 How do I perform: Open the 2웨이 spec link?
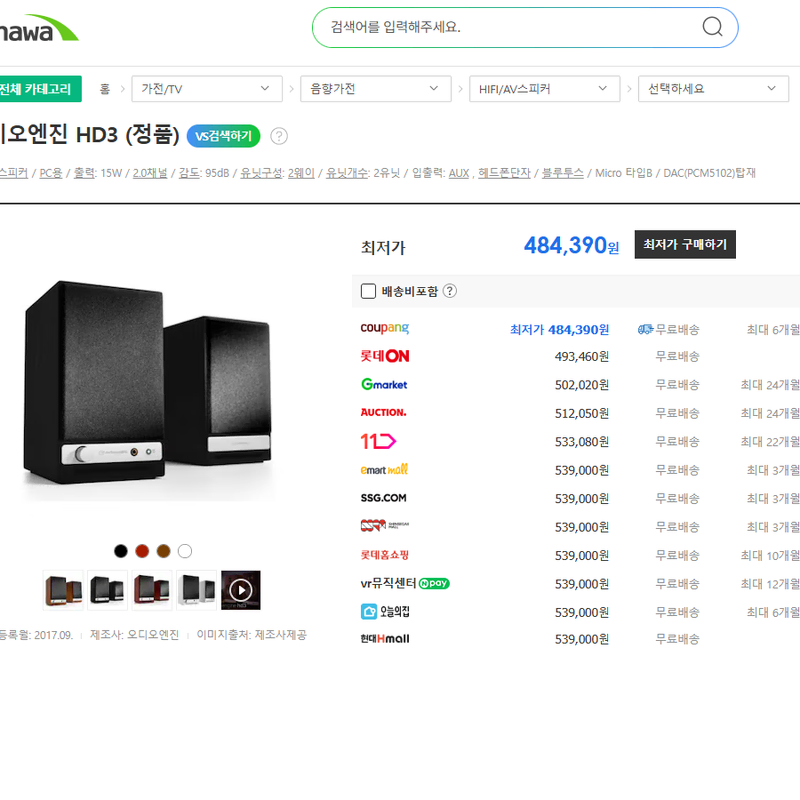coord(301,173)
